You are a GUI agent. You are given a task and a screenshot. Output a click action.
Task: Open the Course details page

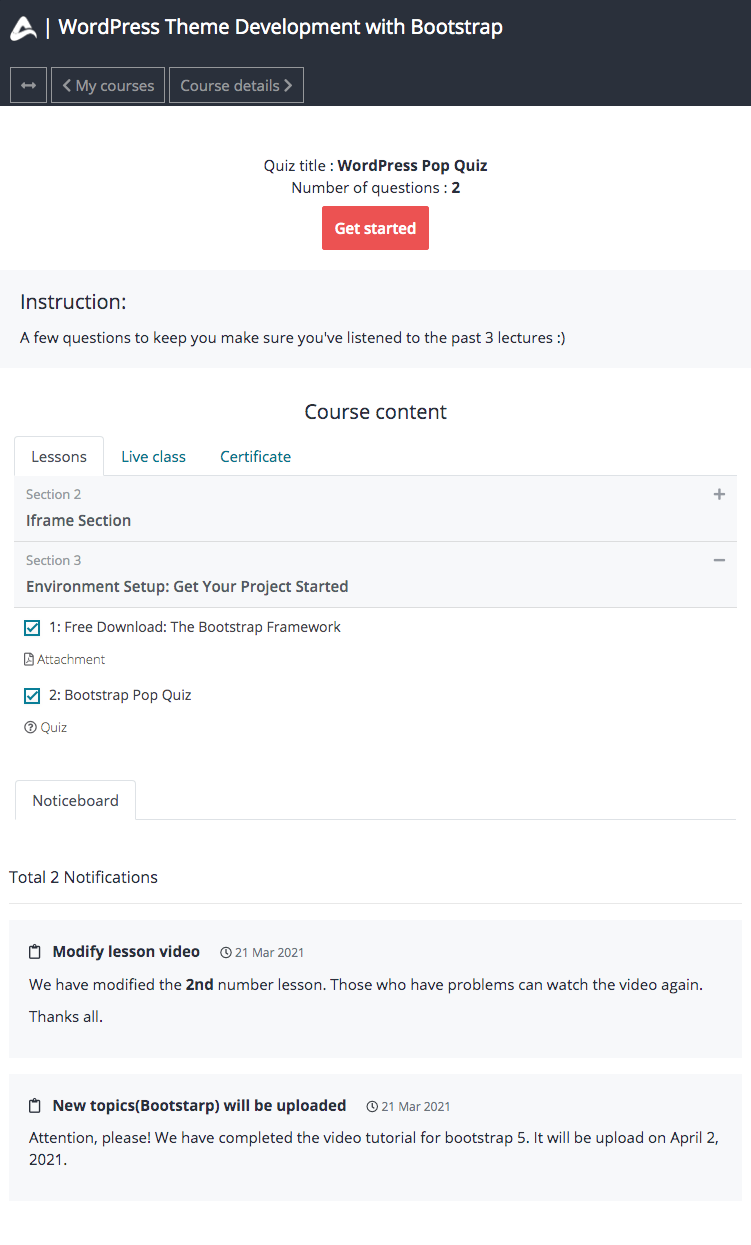point(236,85)
